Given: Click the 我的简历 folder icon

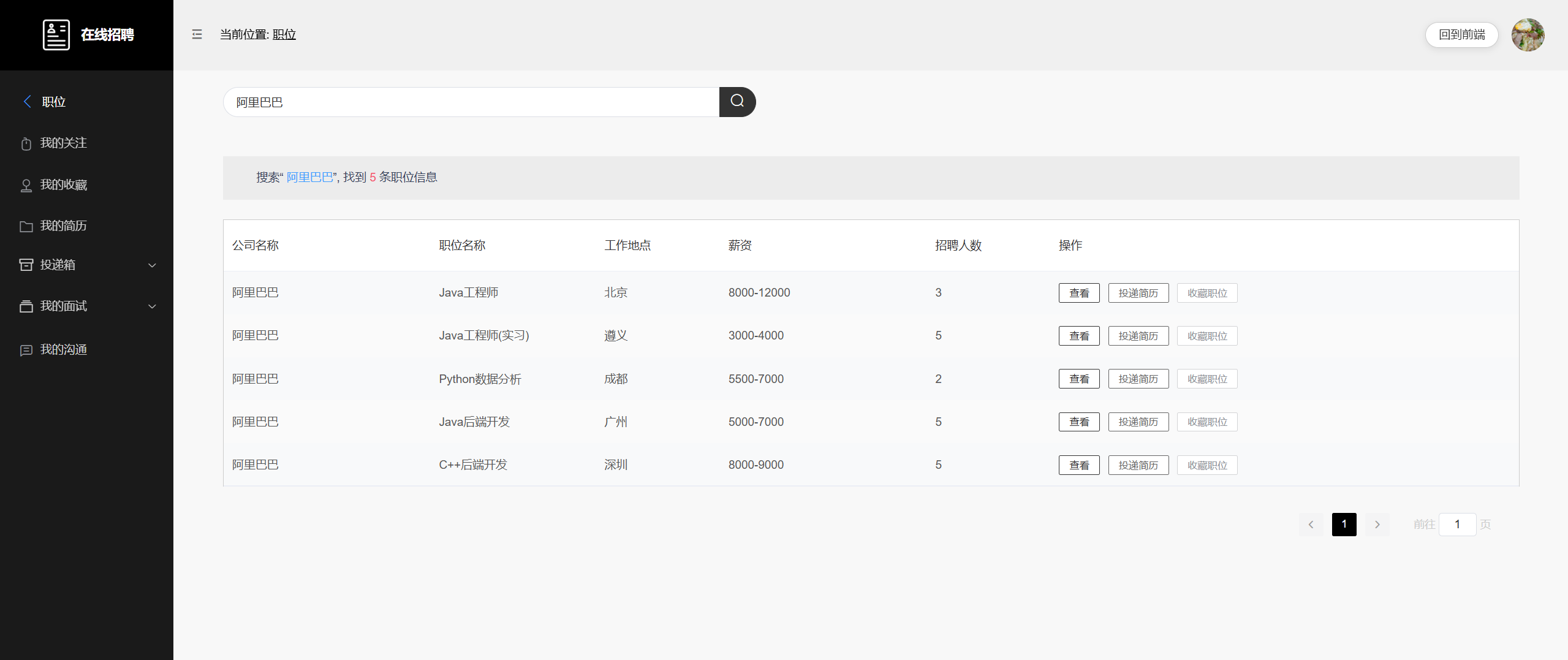Looking at the screenshot, I should coord(26,226).
